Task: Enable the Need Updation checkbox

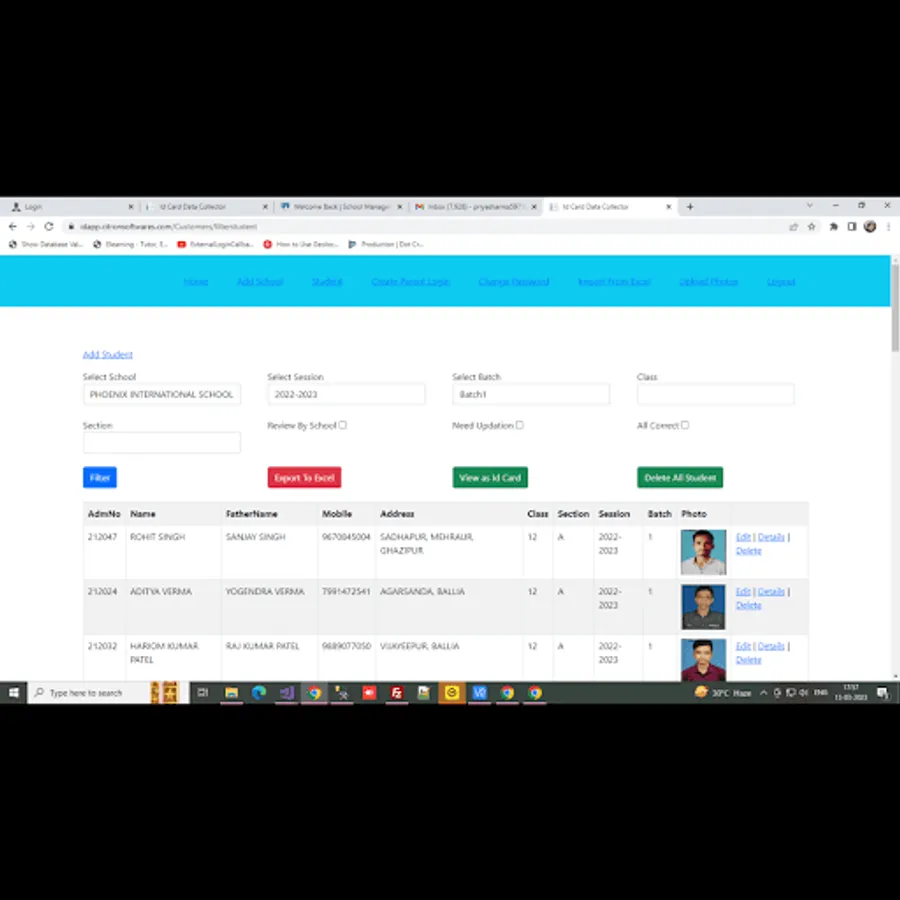Action: [x=519, y=425]
